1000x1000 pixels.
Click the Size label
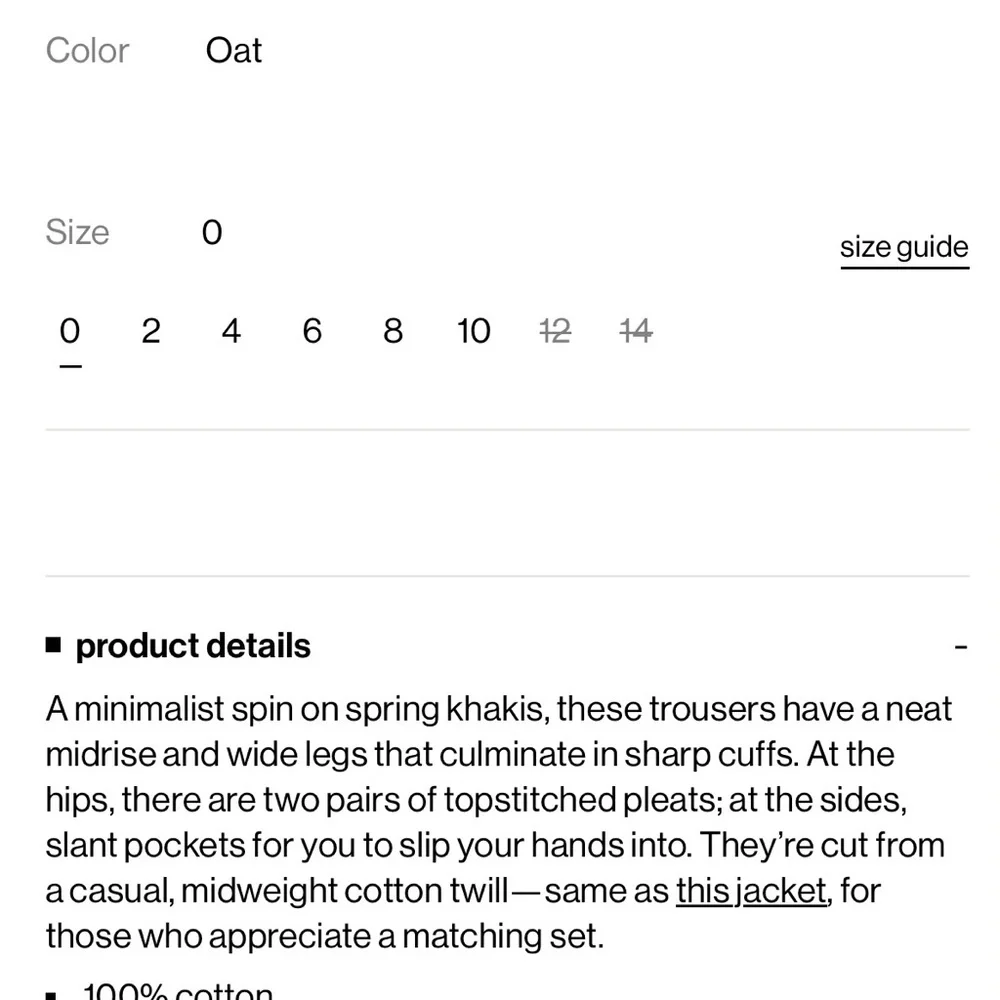(x=77, y=232)
